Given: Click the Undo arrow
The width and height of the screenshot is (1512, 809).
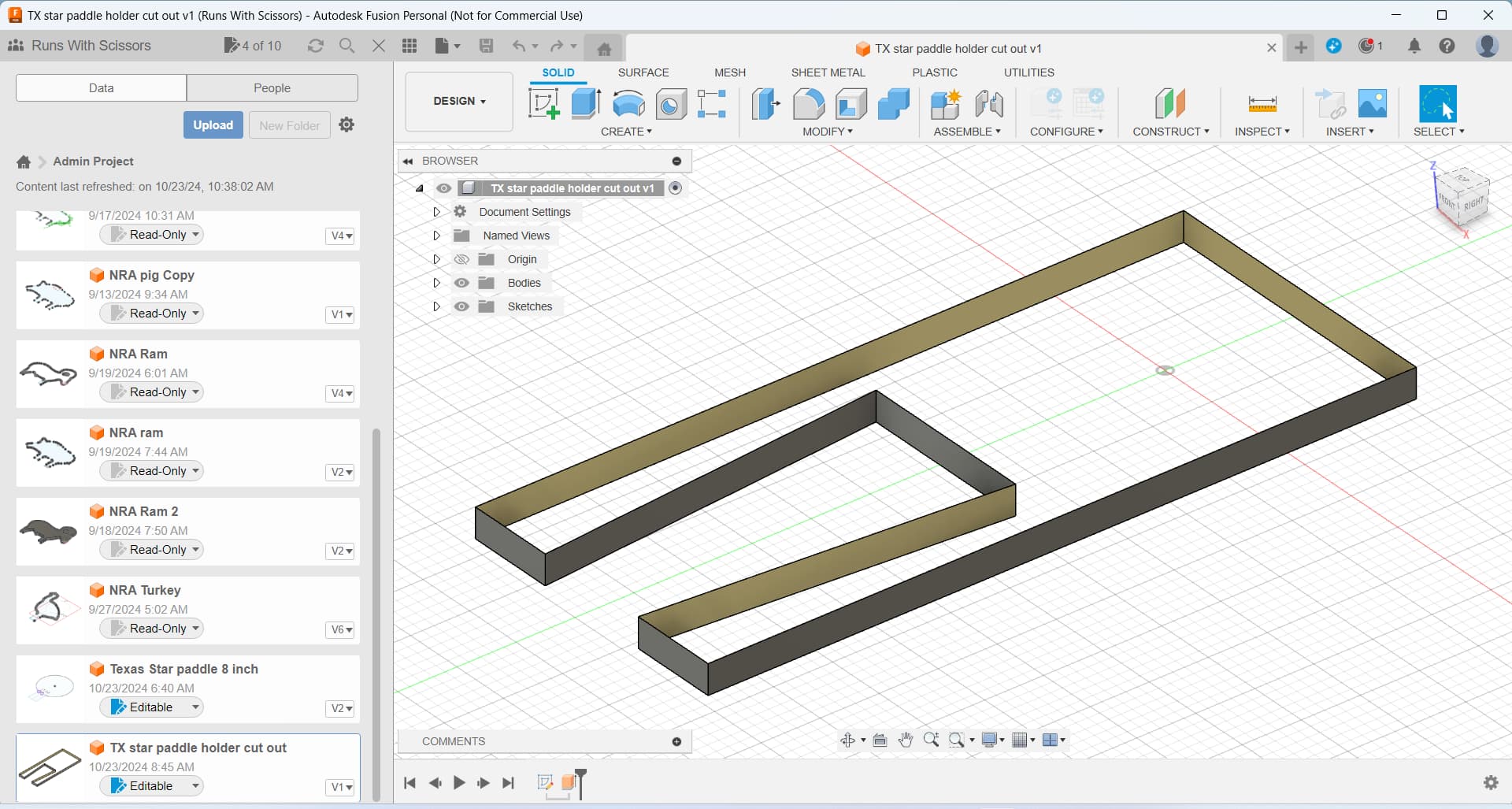Looking at the screenshot, I should pyautogui.click(x=518, y=46).
